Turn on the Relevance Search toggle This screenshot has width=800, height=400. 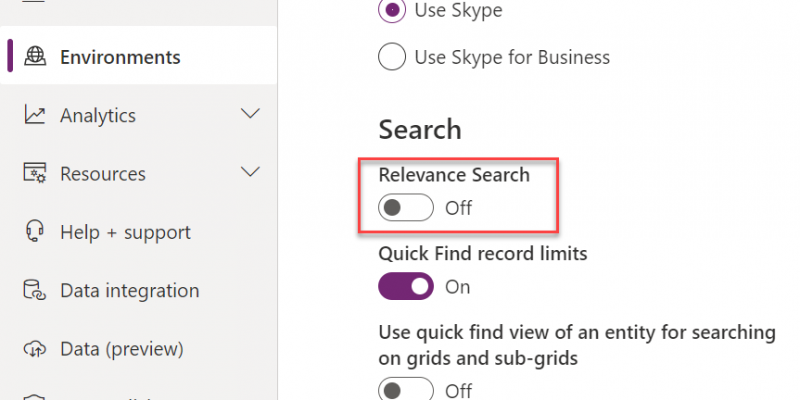[406, 208]
